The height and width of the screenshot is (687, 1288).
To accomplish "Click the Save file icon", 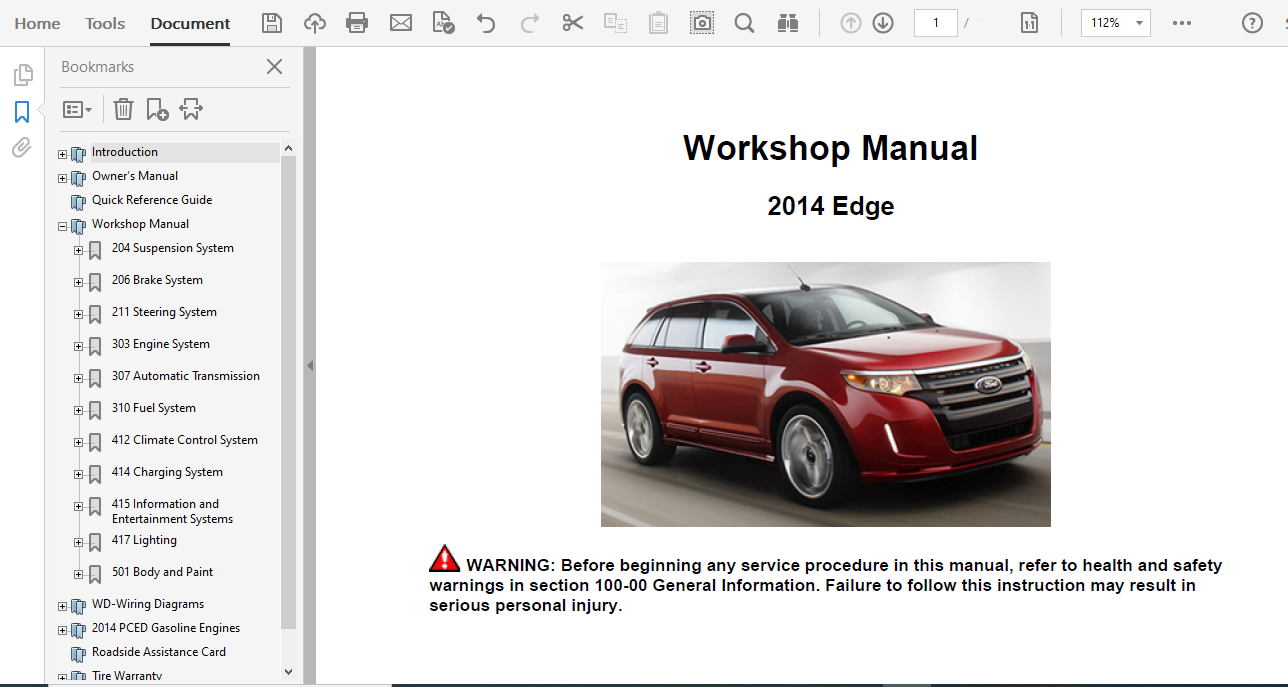I will [x=271, y=23].
